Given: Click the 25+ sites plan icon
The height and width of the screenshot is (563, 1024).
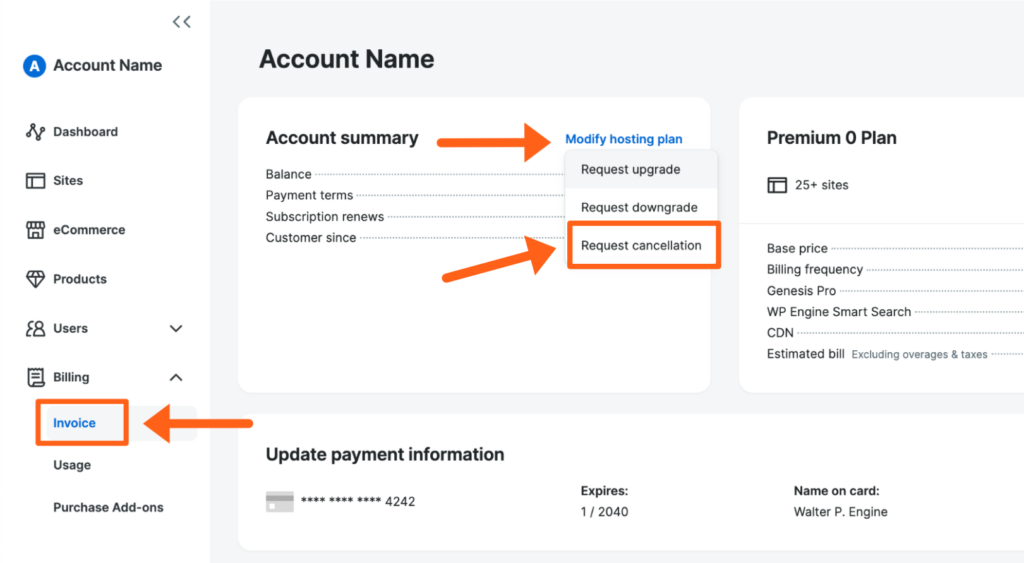Looking at the screenshot, I should coord(777,185).
